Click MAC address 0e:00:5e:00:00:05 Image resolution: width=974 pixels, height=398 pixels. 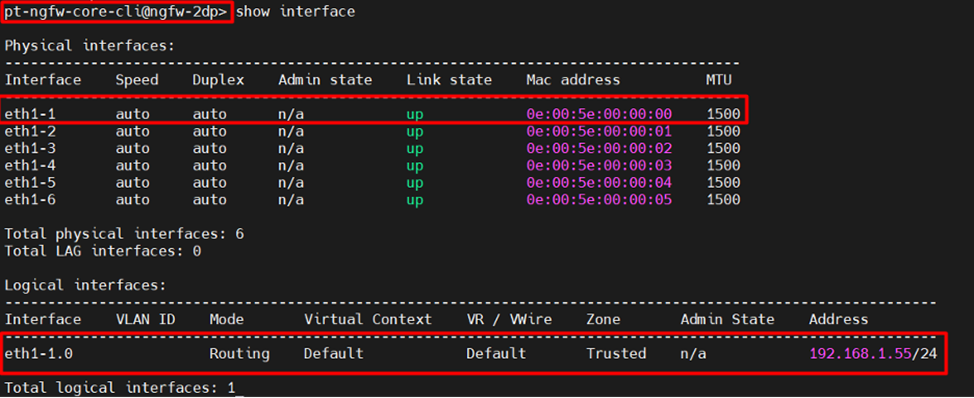599,200
